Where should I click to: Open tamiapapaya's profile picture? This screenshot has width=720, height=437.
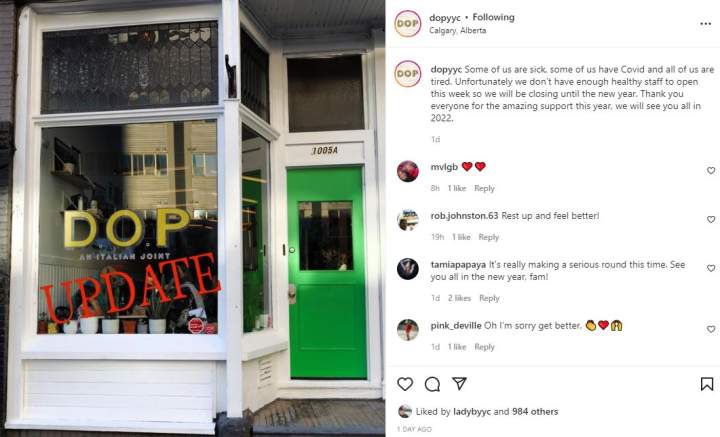tap(408, 269)
